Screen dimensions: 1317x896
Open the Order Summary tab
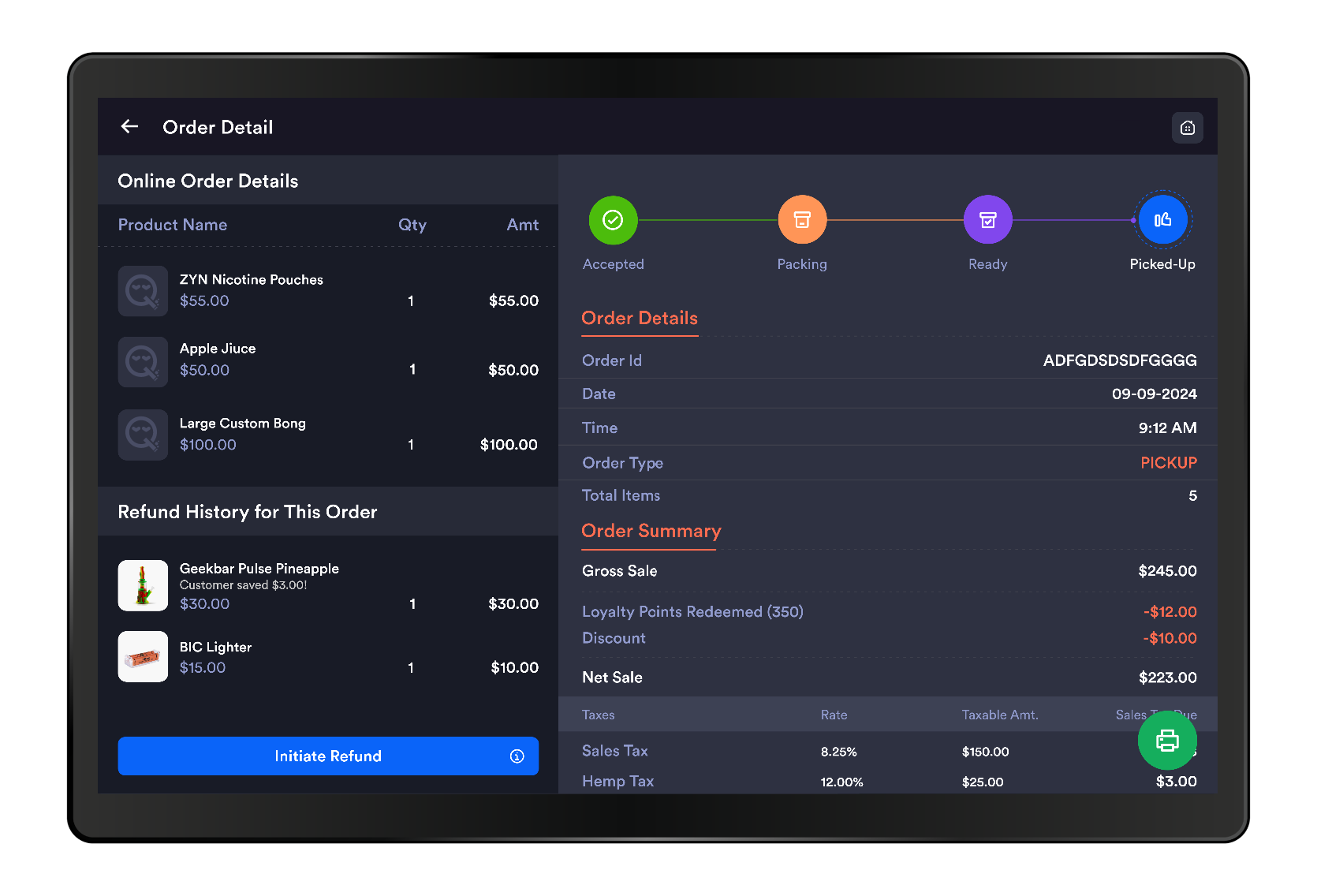(x=651, y=532)
